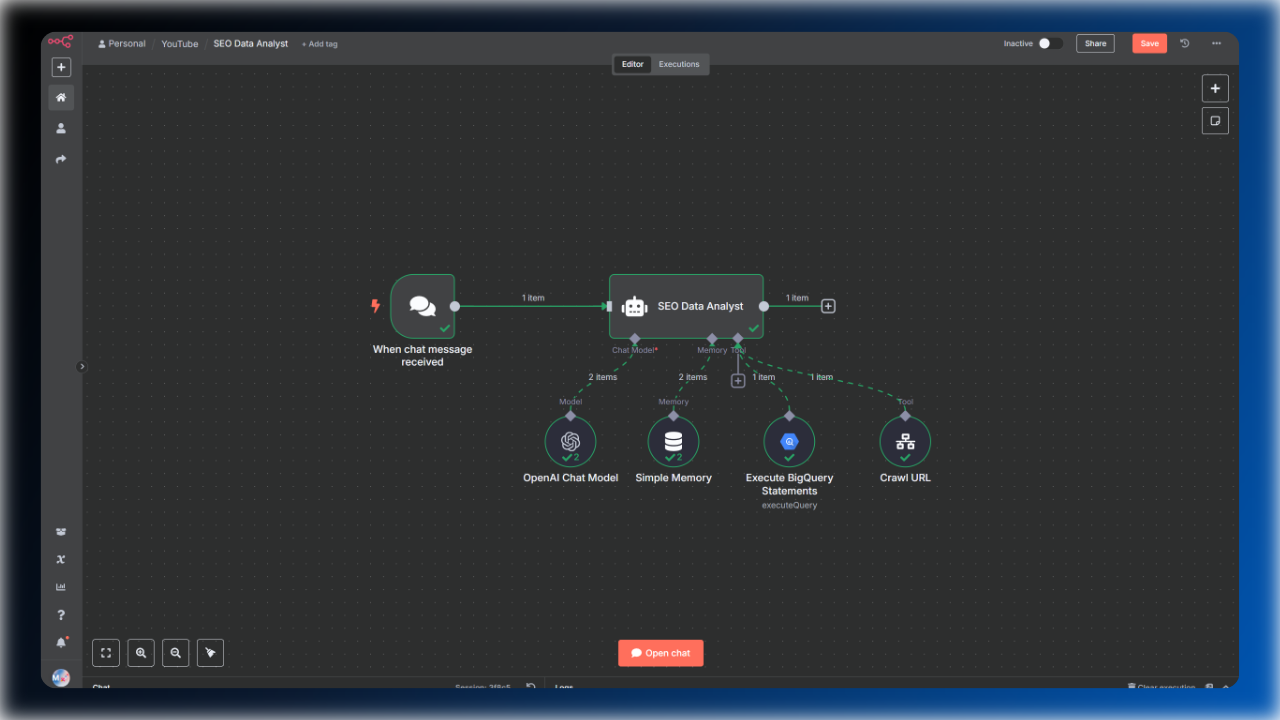Click the sidebar plus create button
The height and width of the screenshot is (720, 1280).
(x=61, y=67)
